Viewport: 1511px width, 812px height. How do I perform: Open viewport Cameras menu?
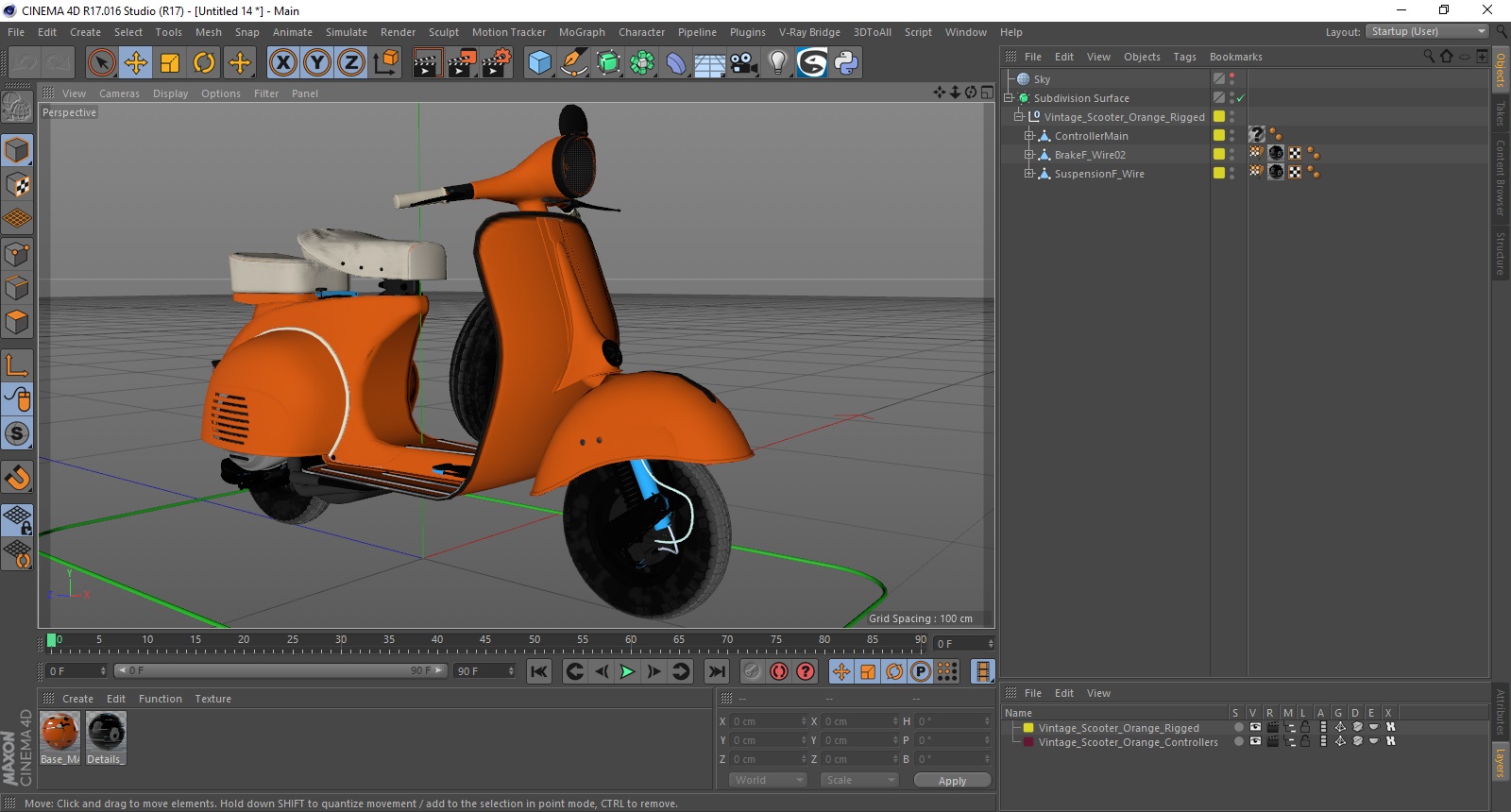click(119, 93)
